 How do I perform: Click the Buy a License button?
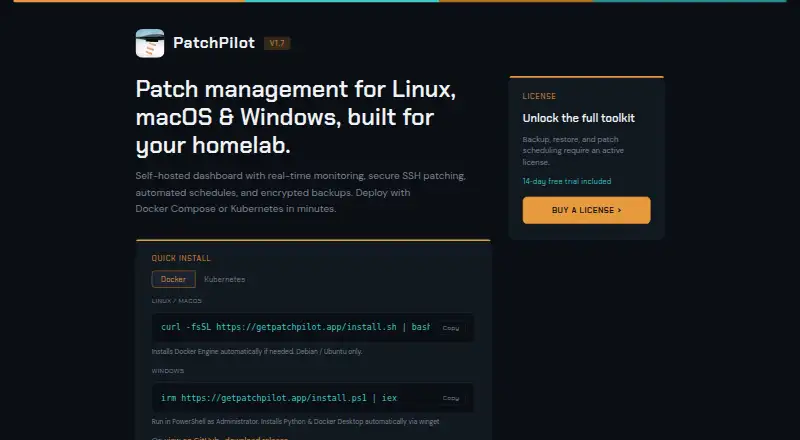586,210
